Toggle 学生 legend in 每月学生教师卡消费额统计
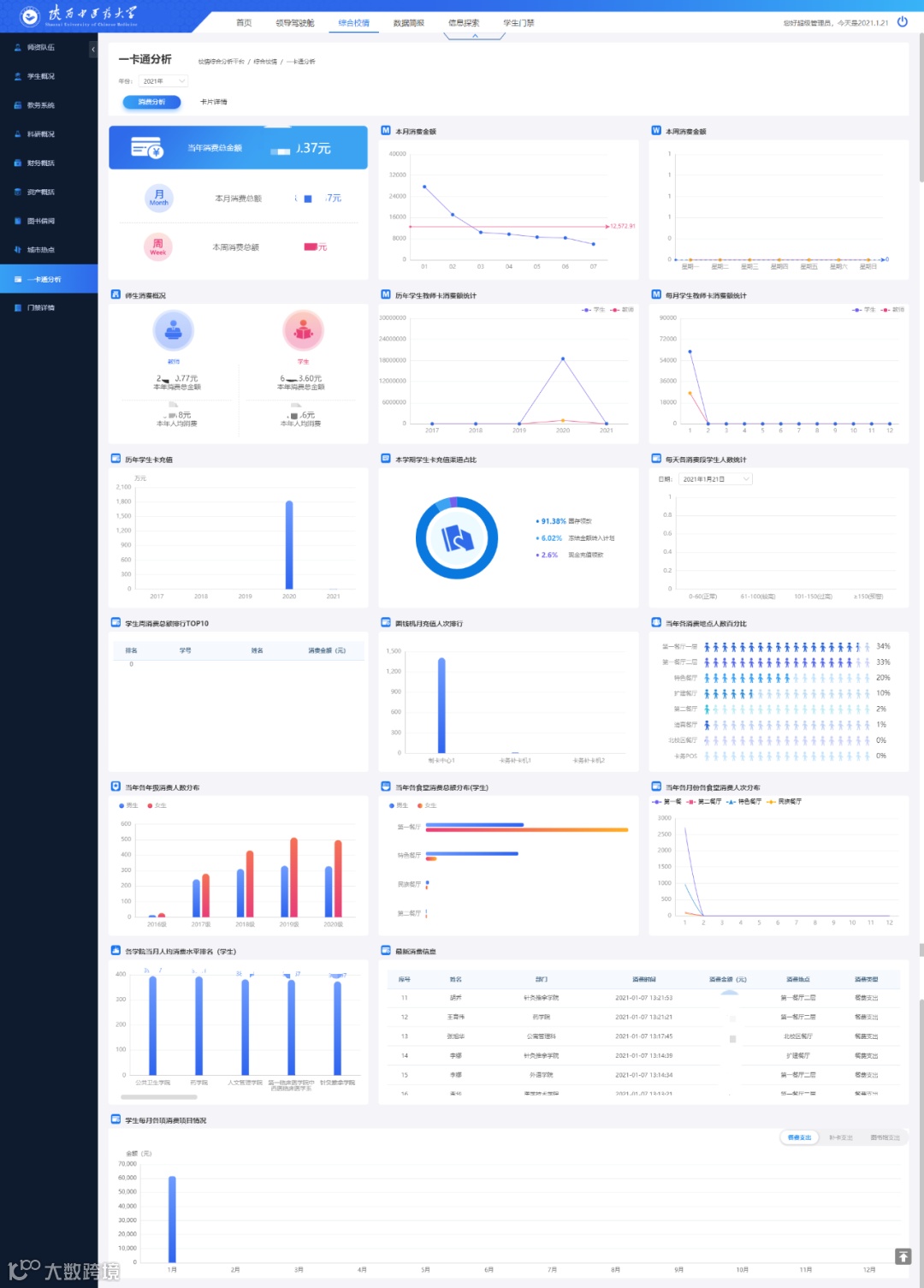The width and height of the screenshot is (924, 1288). click(x=864, y=310)
